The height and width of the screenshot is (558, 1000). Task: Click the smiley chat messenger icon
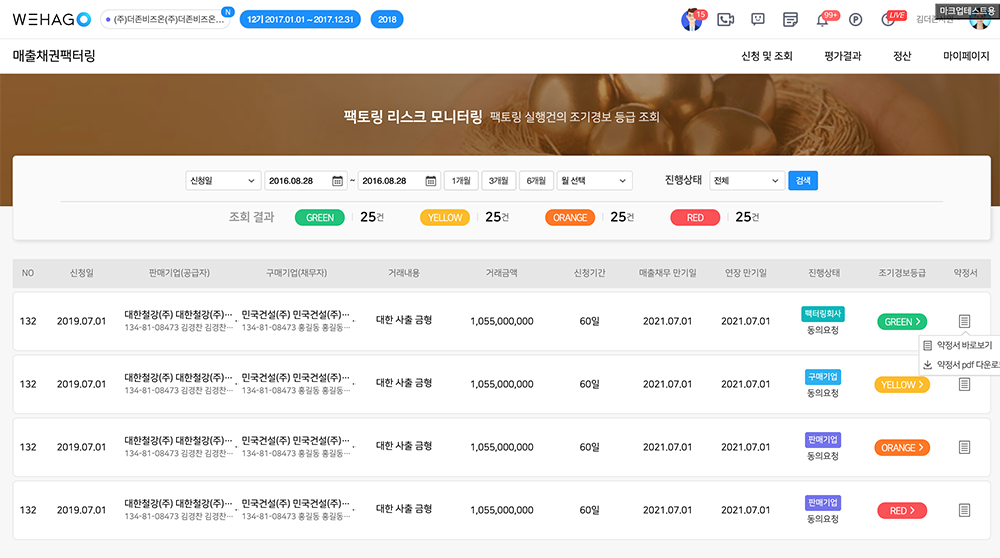tap(758, 19)
